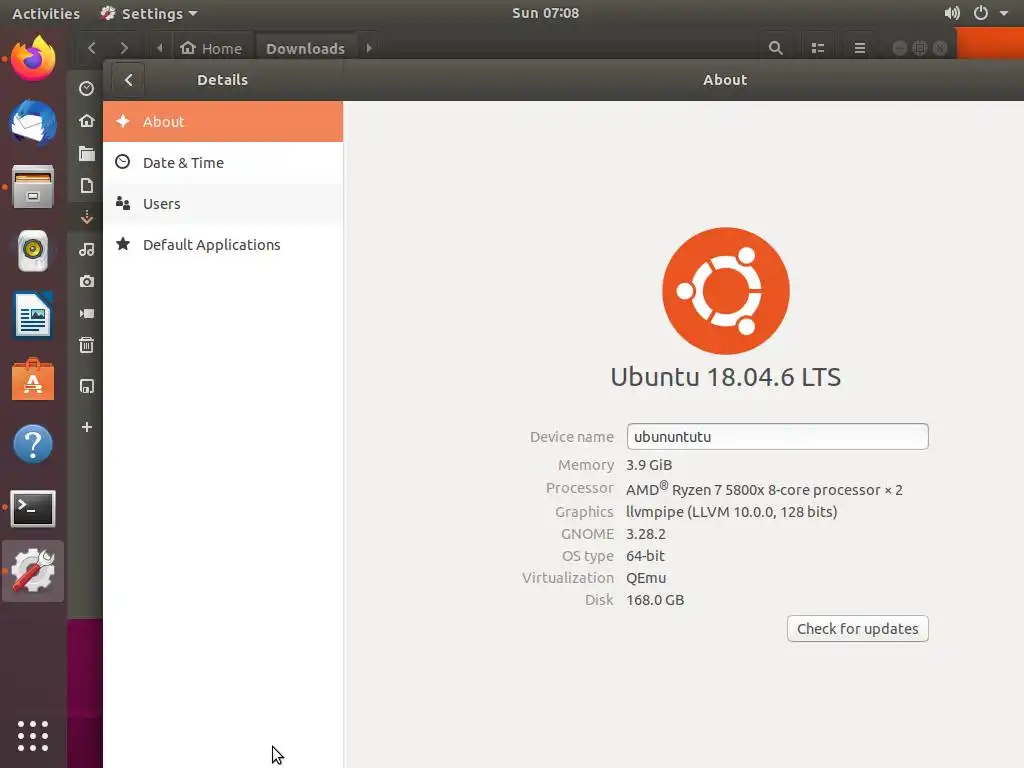Click Downloads in Files path bar
This screenshot has width=1024, height=768.
[x=306, y=48]
